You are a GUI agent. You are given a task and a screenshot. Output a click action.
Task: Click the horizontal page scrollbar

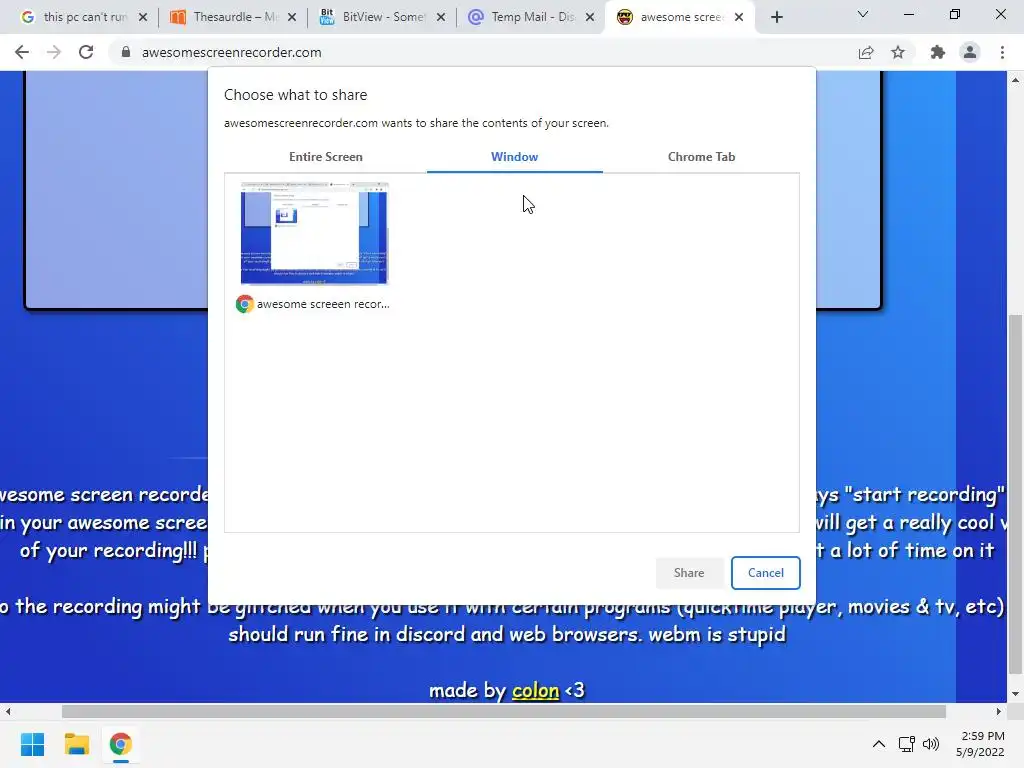pyautogui.click(x=504, y=711)
